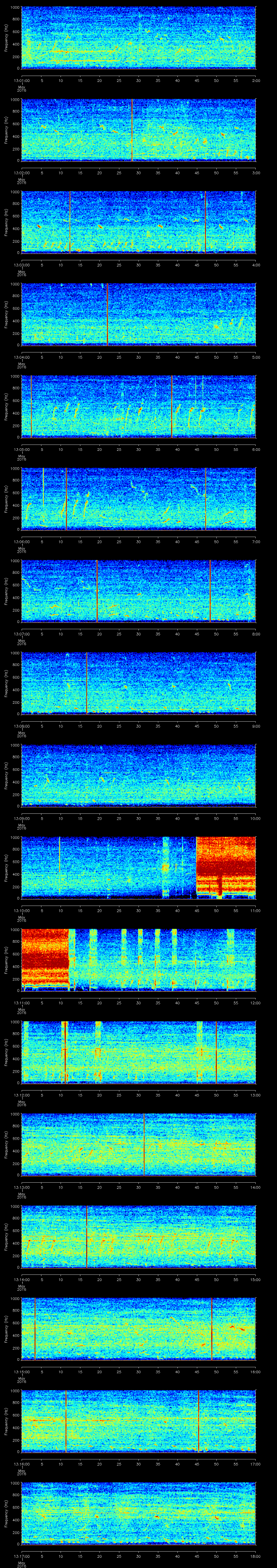Click the 13:07:00 start time label

pos(21,634)
